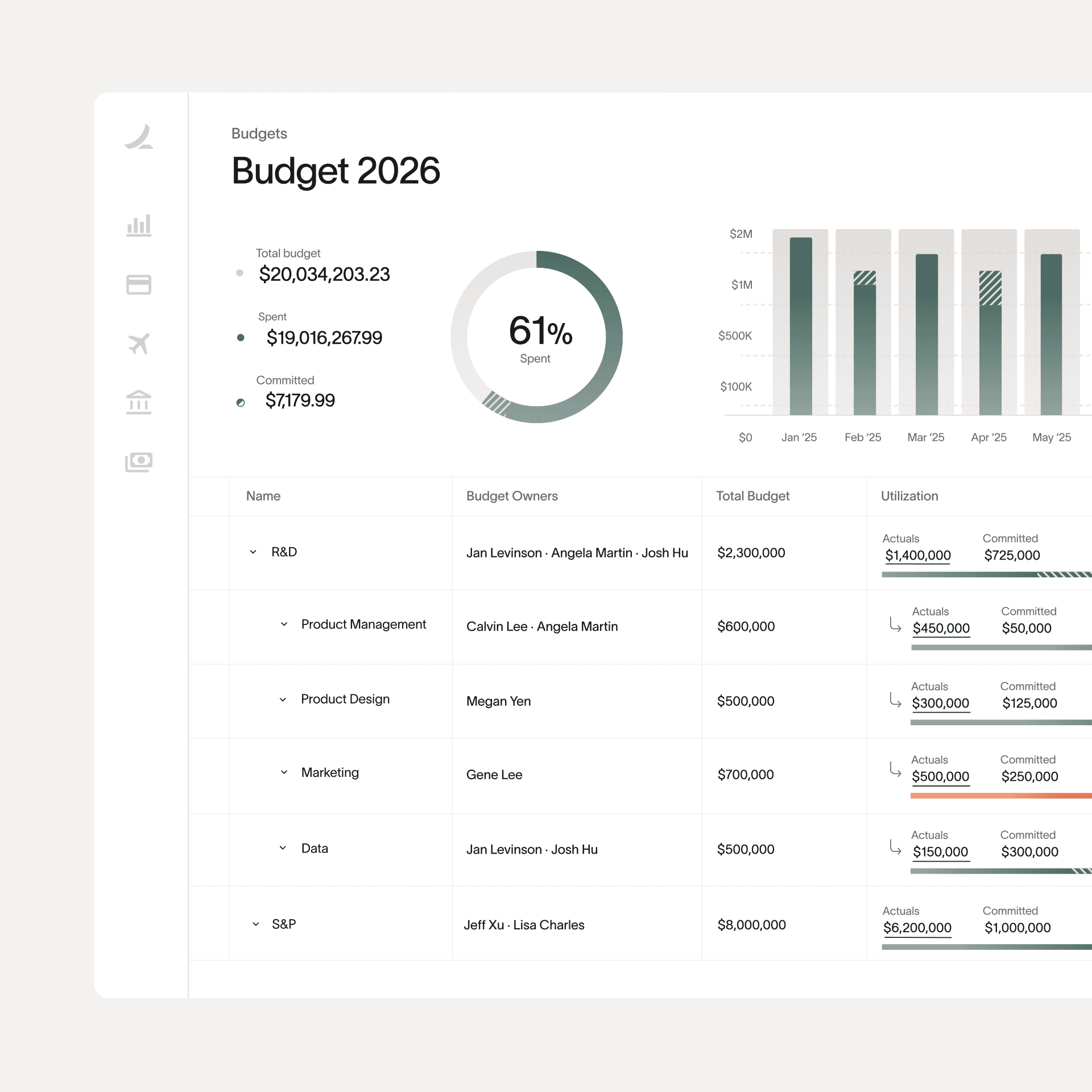Click the 61% Spent donut chart
This screenshot has height=1092, width=1092.
click(536, 337)
